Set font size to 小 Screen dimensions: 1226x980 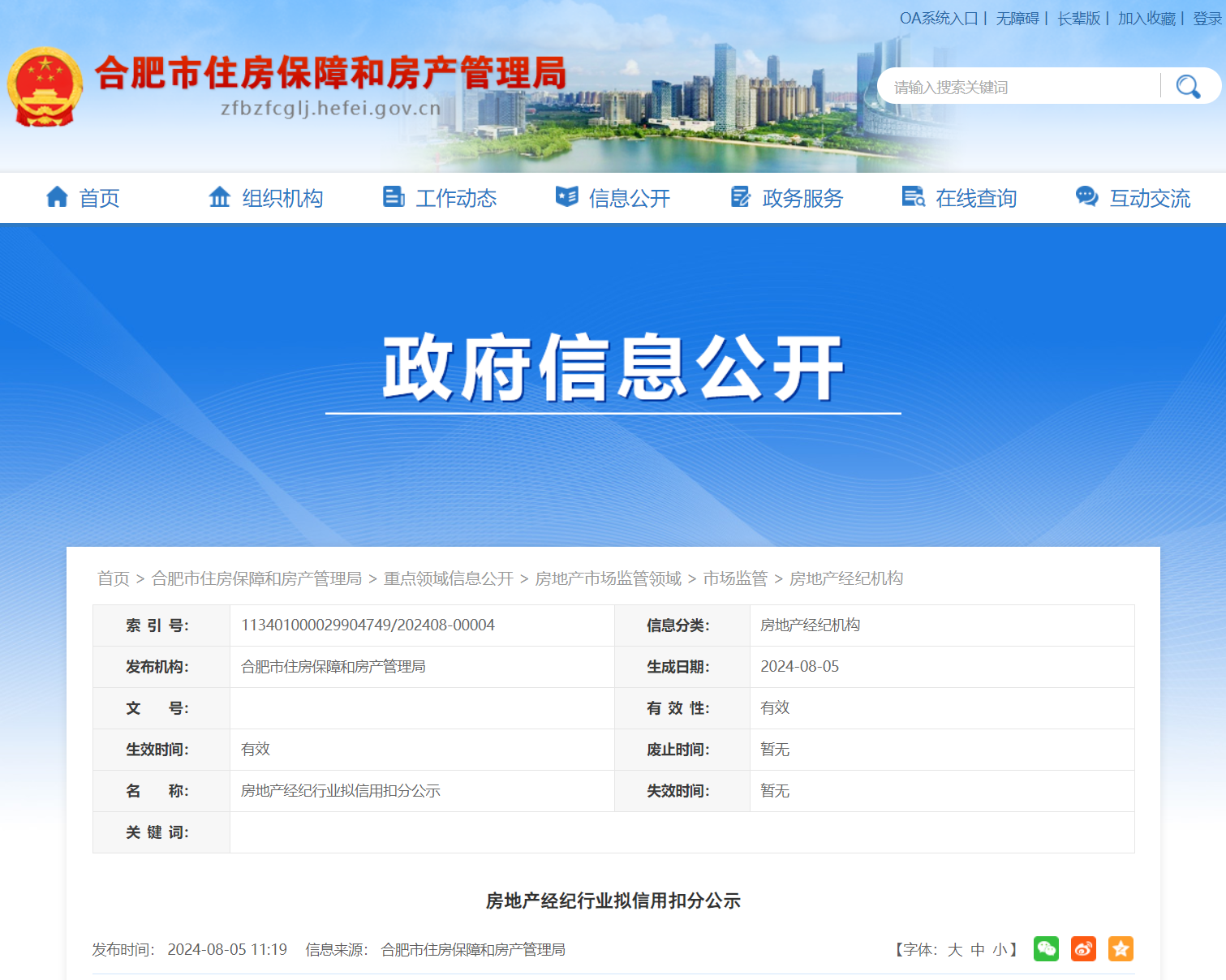tap(1000, 949)
